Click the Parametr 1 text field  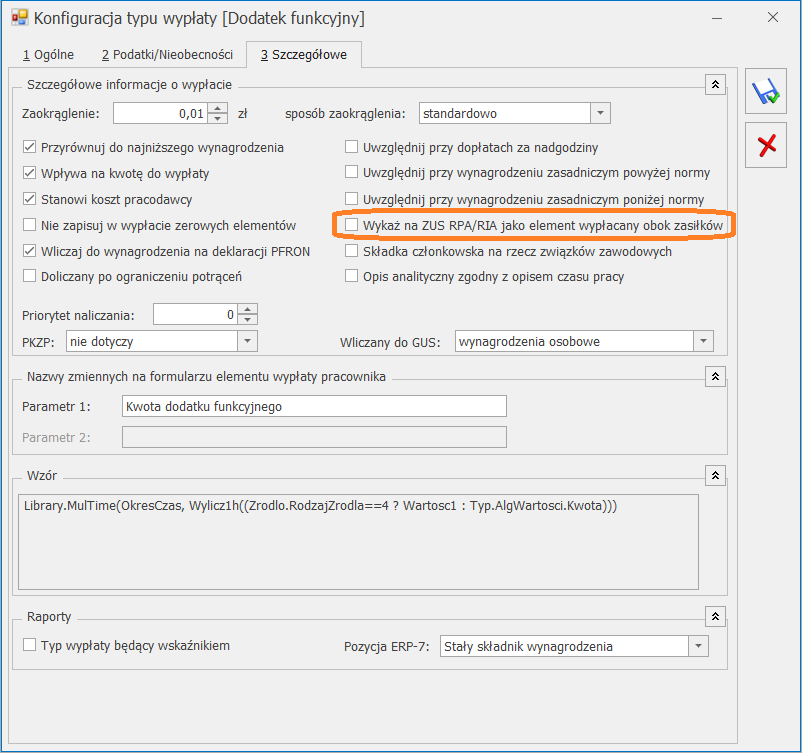point(314,406)
